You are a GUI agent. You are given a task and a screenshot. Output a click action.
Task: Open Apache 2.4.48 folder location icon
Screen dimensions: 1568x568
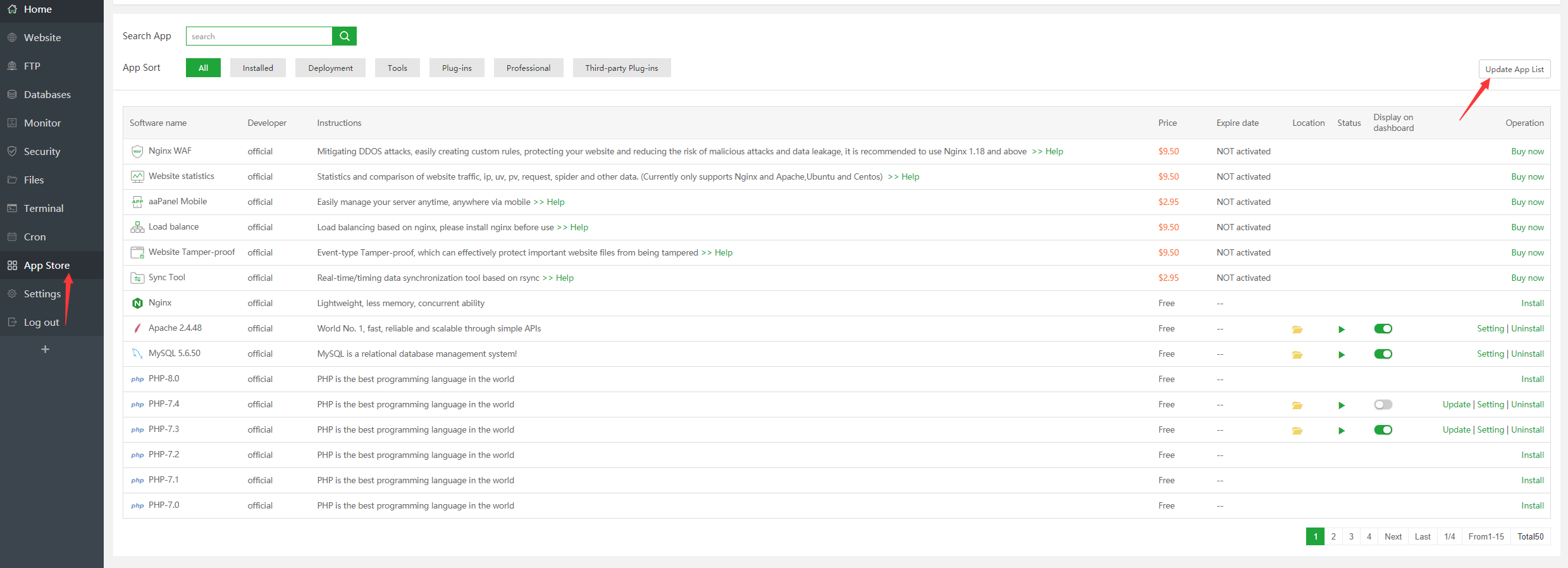point(1297,329)
